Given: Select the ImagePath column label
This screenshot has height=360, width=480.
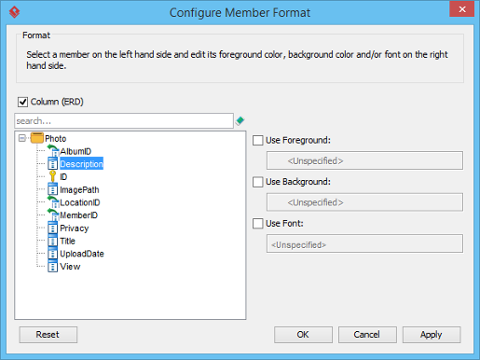Looking at the screenshot, I should (79, 190).
